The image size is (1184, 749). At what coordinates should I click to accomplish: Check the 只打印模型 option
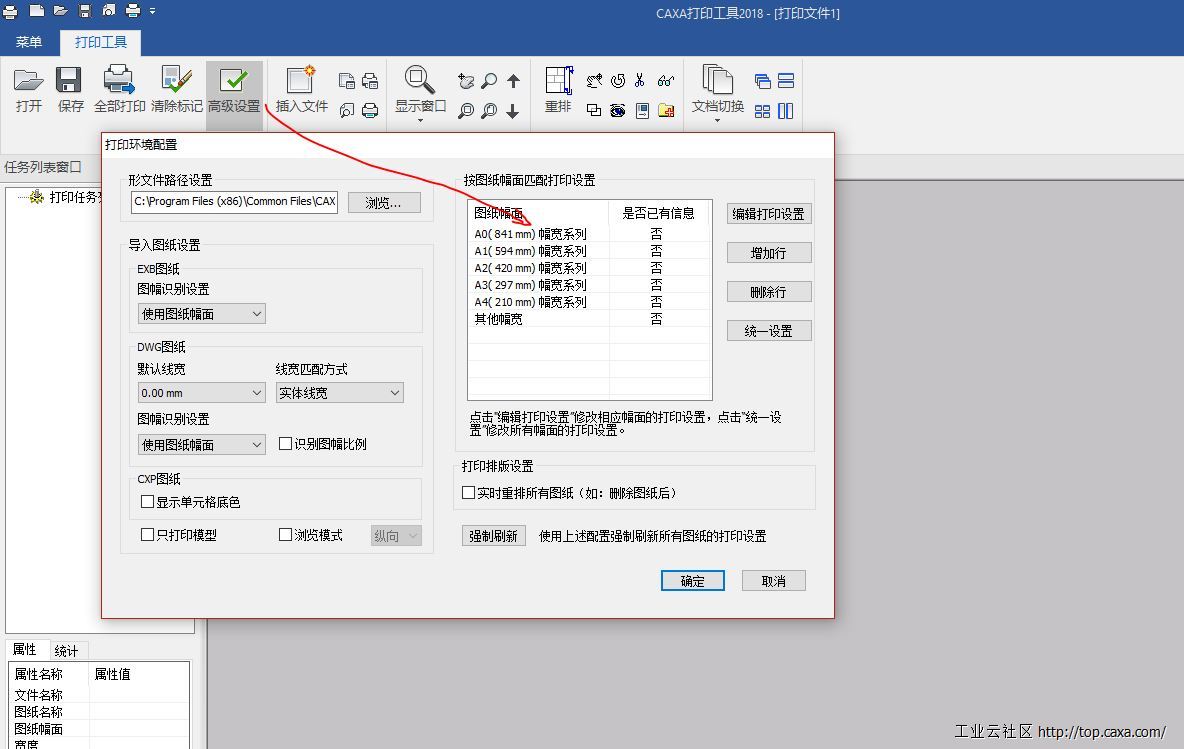(148, 535)
